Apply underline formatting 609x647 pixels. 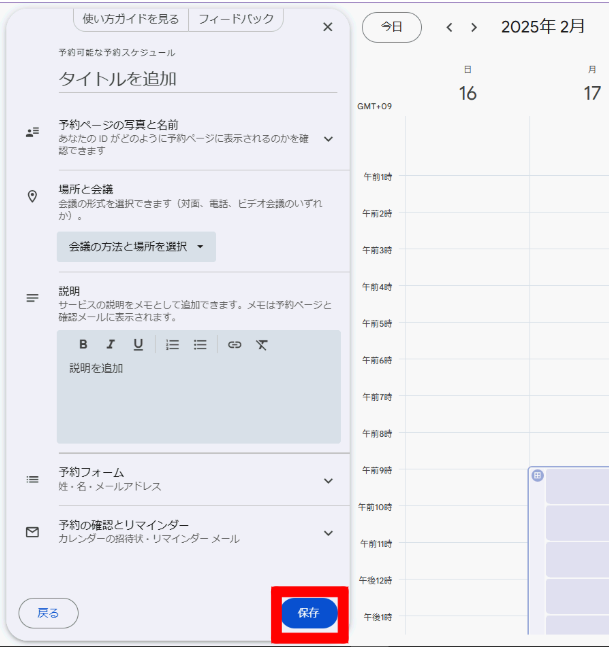(138, 345)
